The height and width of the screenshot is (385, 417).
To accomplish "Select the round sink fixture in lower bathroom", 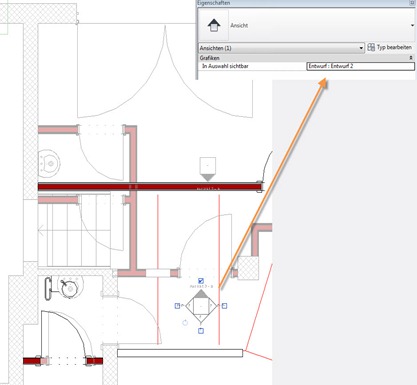I will click(x=69, y=288).
